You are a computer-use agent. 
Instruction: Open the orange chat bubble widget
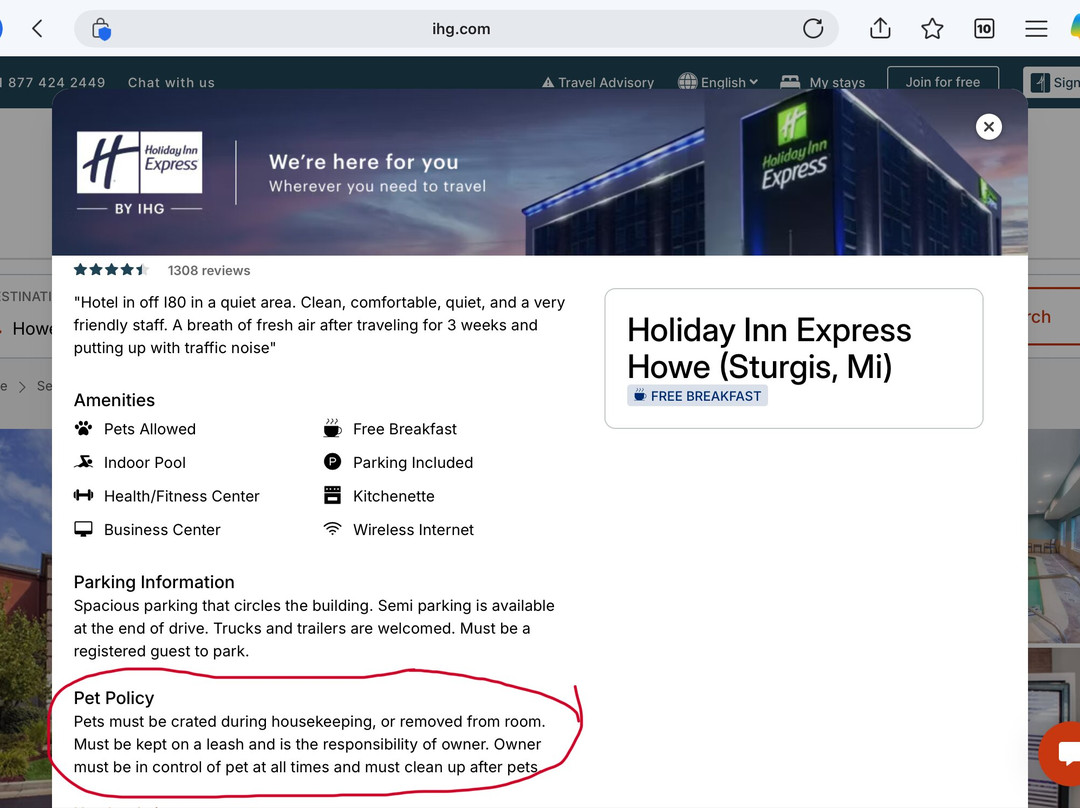pos(1064,752)
